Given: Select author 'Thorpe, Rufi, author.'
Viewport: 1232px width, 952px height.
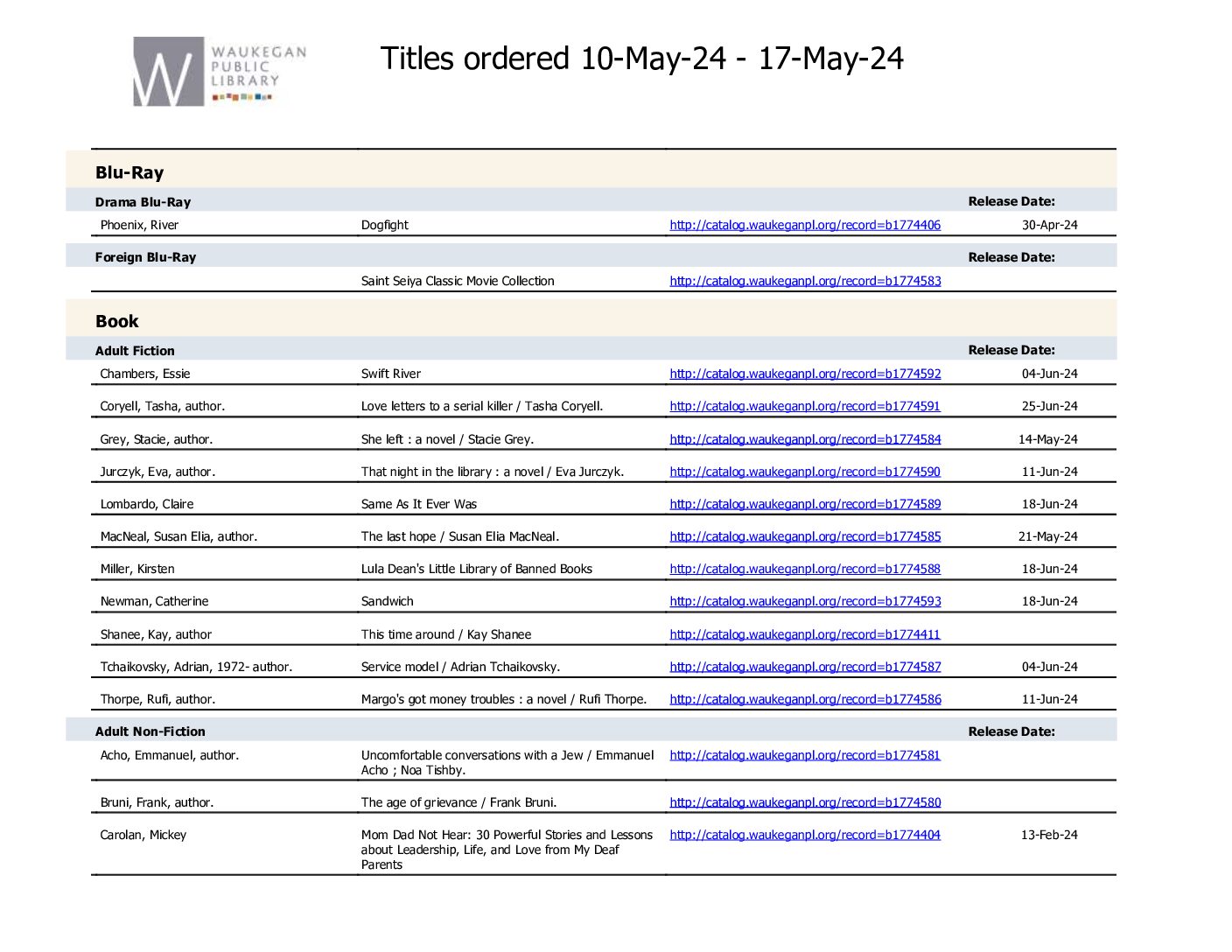Looking at the screenshot, I should [157, 699].
